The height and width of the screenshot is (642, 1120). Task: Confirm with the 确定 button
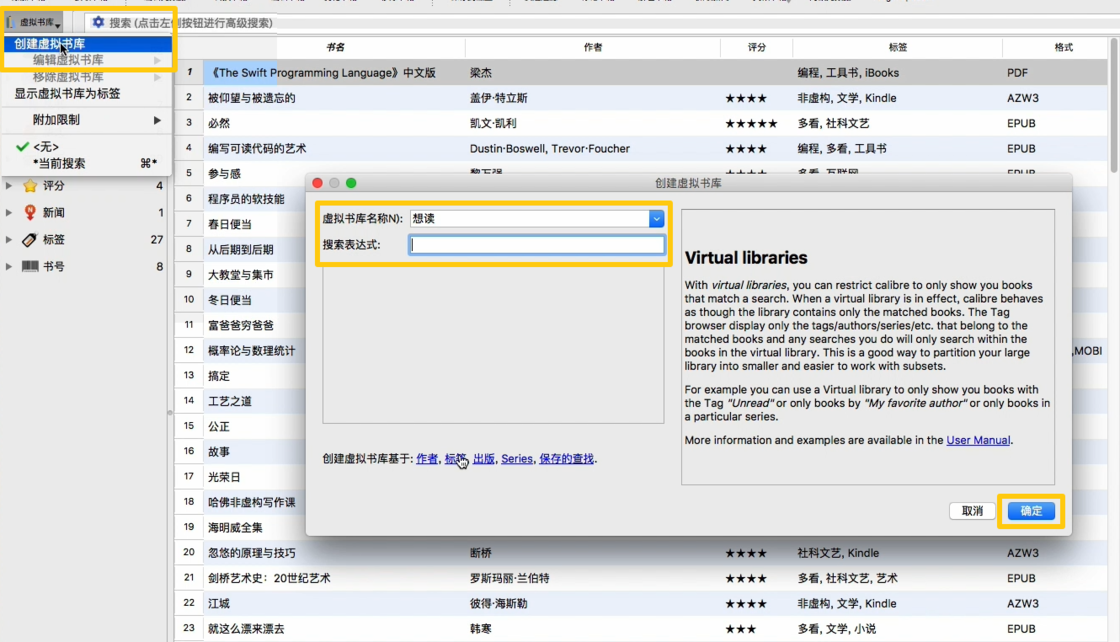pos(1031,511)
